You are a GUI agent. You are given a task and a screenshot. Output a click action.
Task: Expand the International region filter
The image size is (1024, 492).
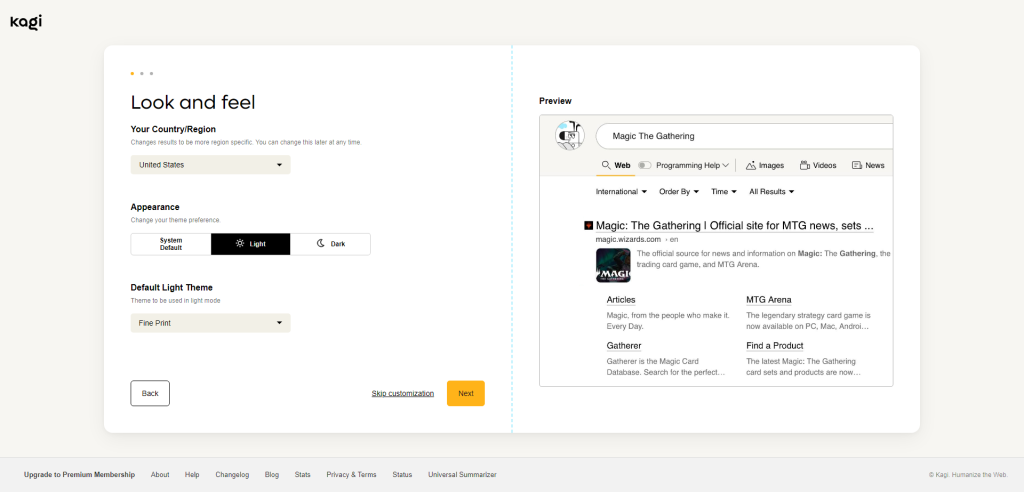(x=621, y=191)
